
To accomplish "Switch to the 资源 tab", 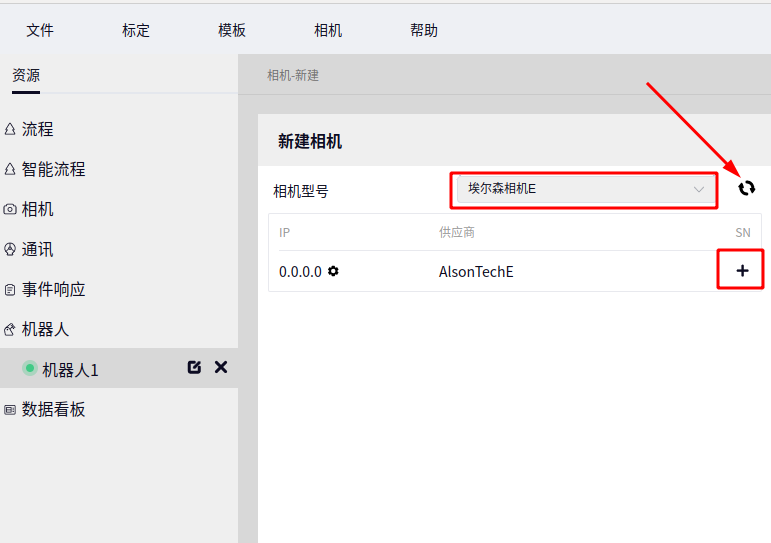I will coord(26,75).
